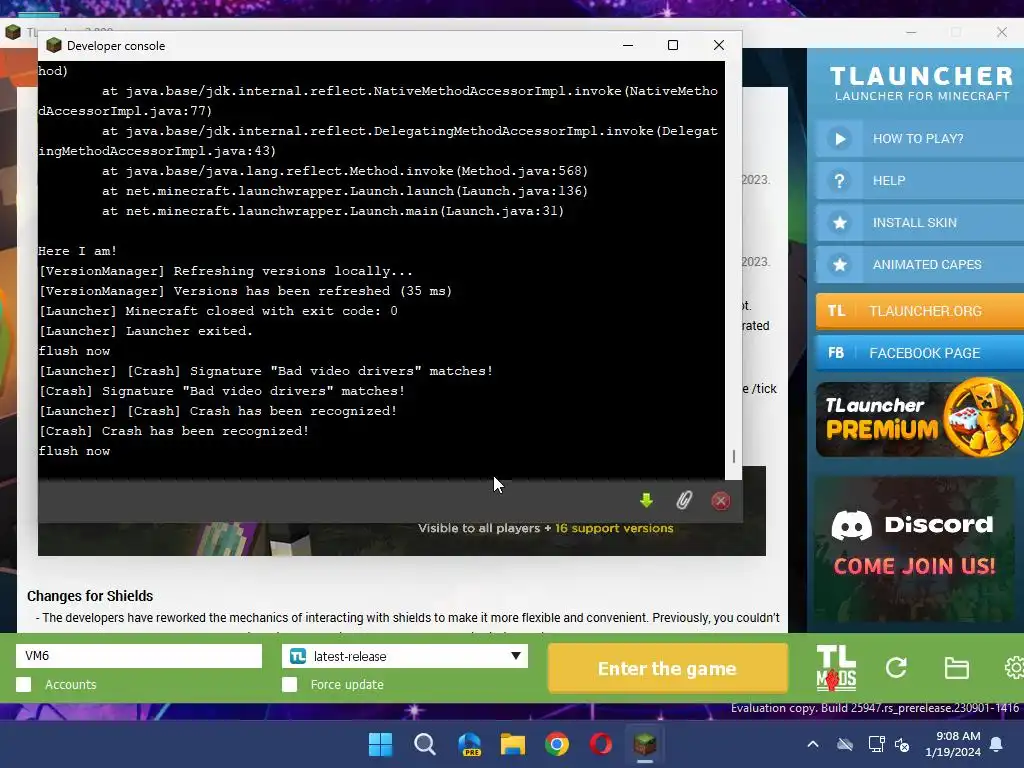This screenshot has width=1024, height=768.
Task: Click the Developer console scrollbar thumb
Action: coord(733,456)
